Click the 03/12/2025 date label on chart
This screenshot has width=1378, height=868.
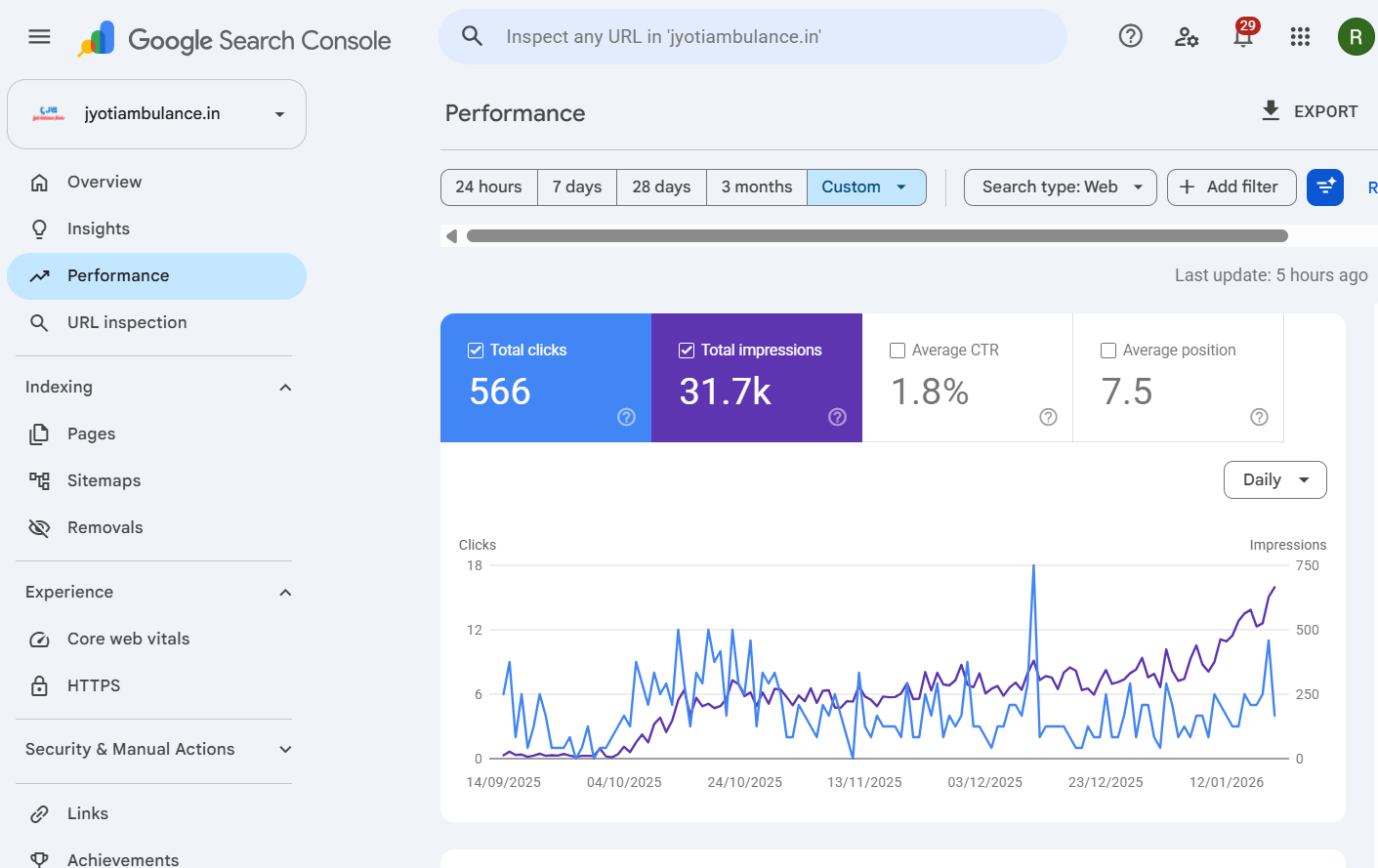point(984,783)
